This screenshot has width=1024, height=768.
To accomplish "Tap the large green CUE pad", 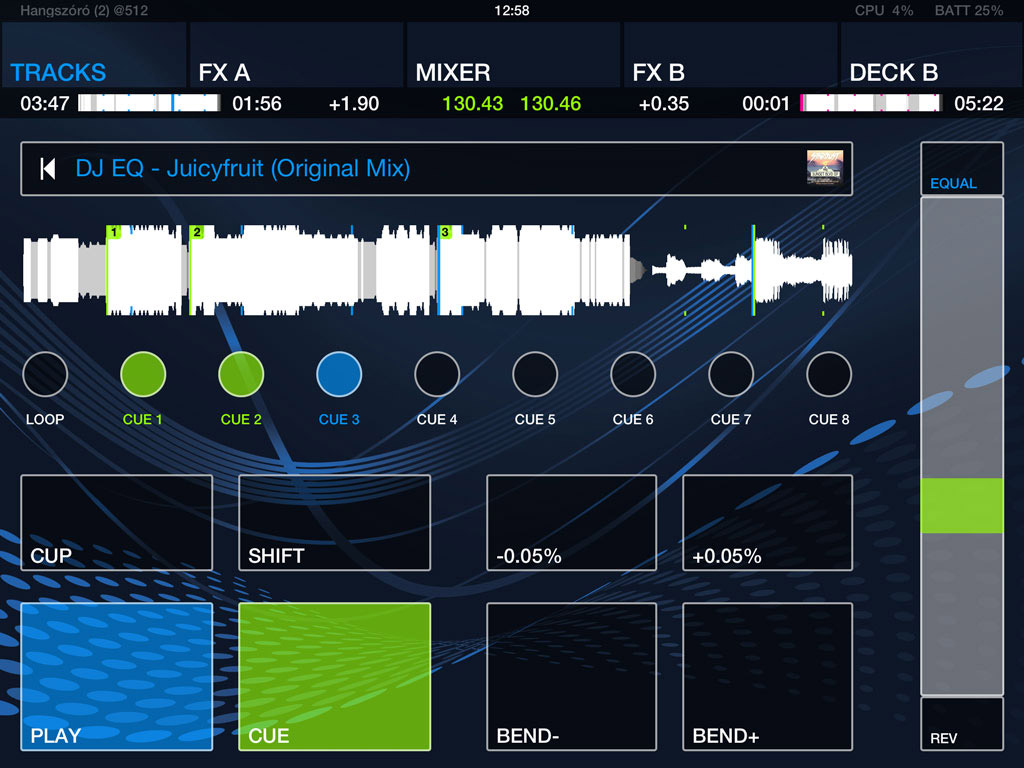I will [x=334, y=677].
